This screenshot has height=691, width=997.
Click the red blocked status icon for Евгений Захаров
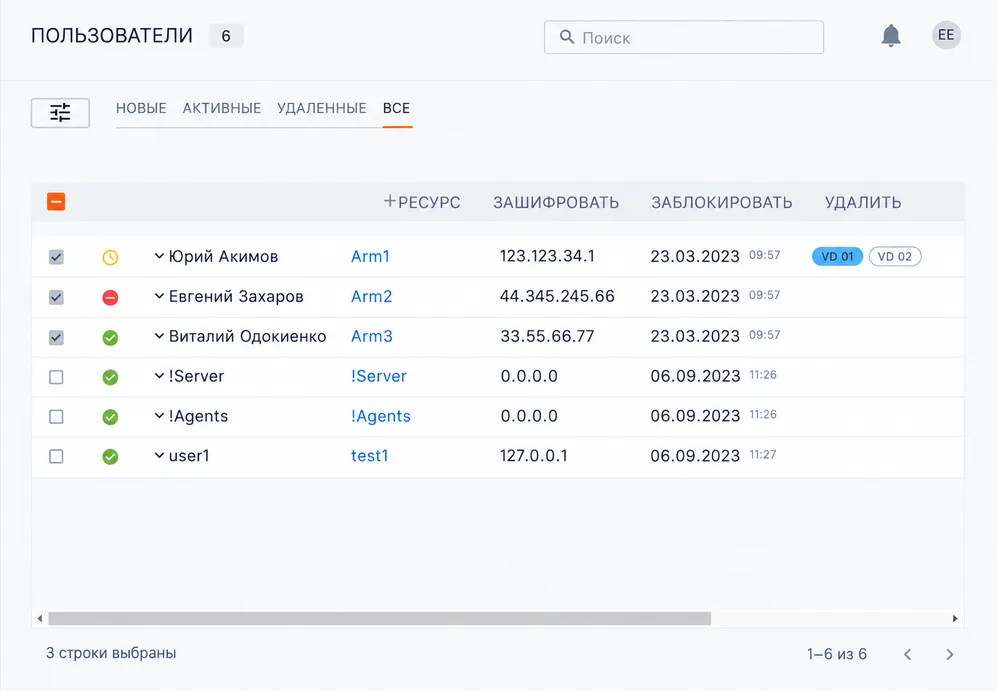[110, 298]
